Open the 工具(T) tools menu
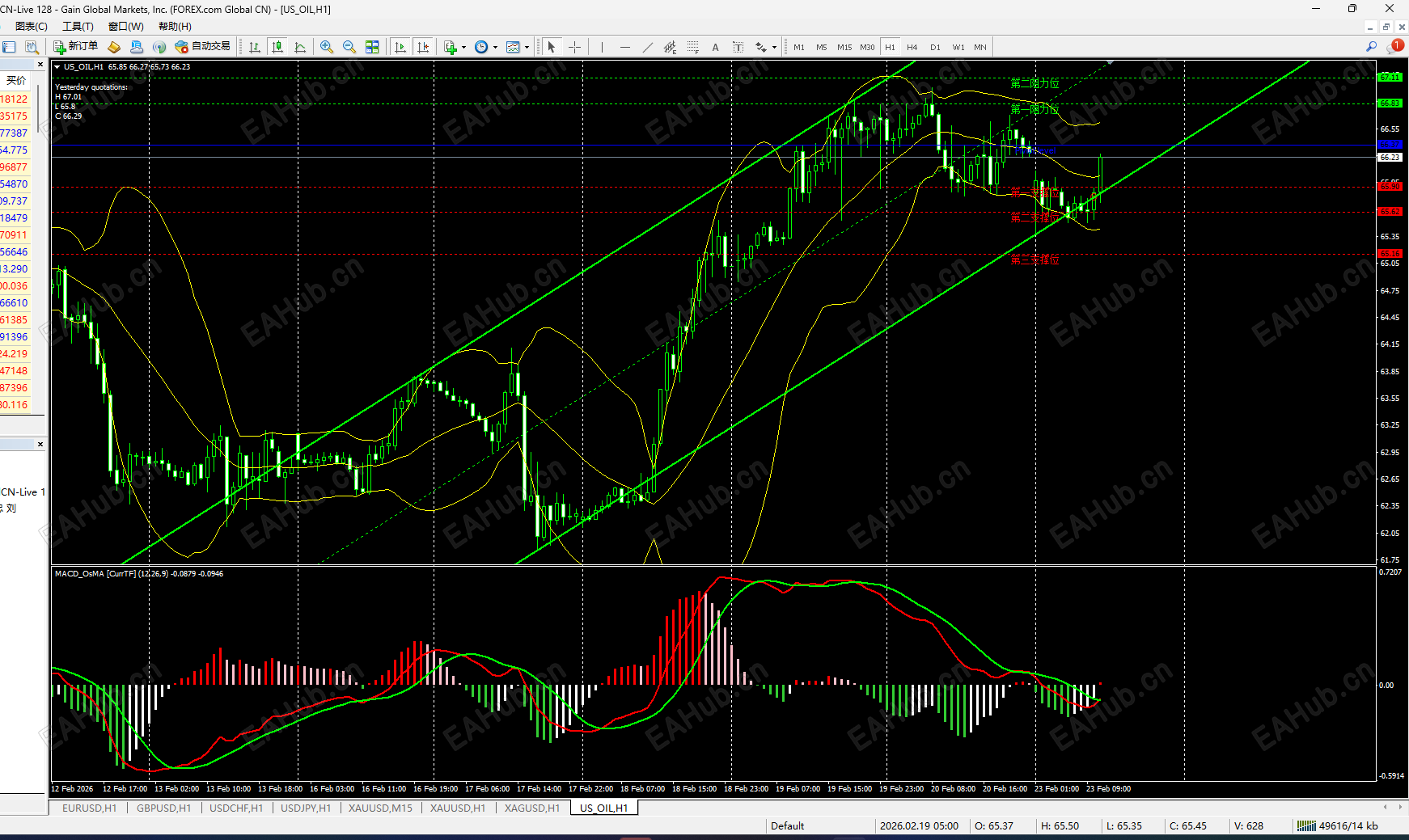This screenshot has height=840, width=1409. [78, 27]
